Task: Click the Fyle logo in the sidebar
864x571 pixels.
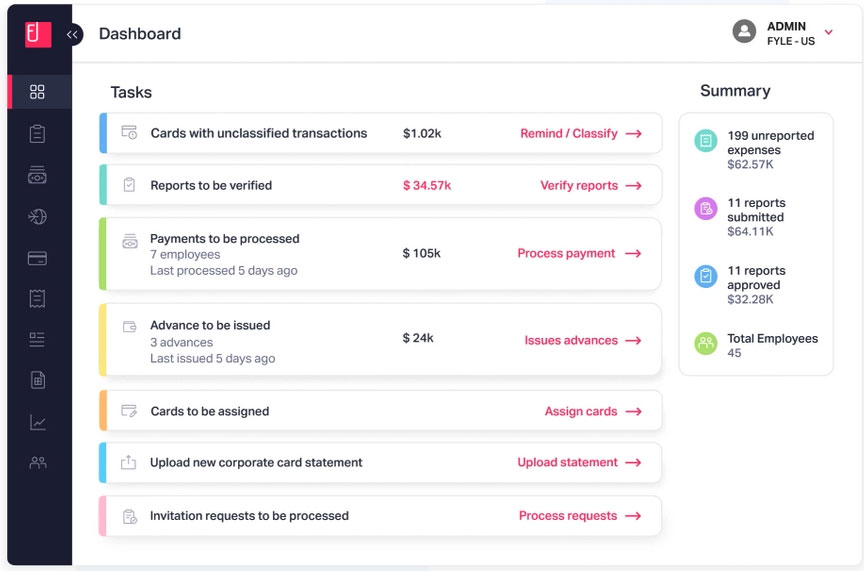Action: click(x=38, y=34)
